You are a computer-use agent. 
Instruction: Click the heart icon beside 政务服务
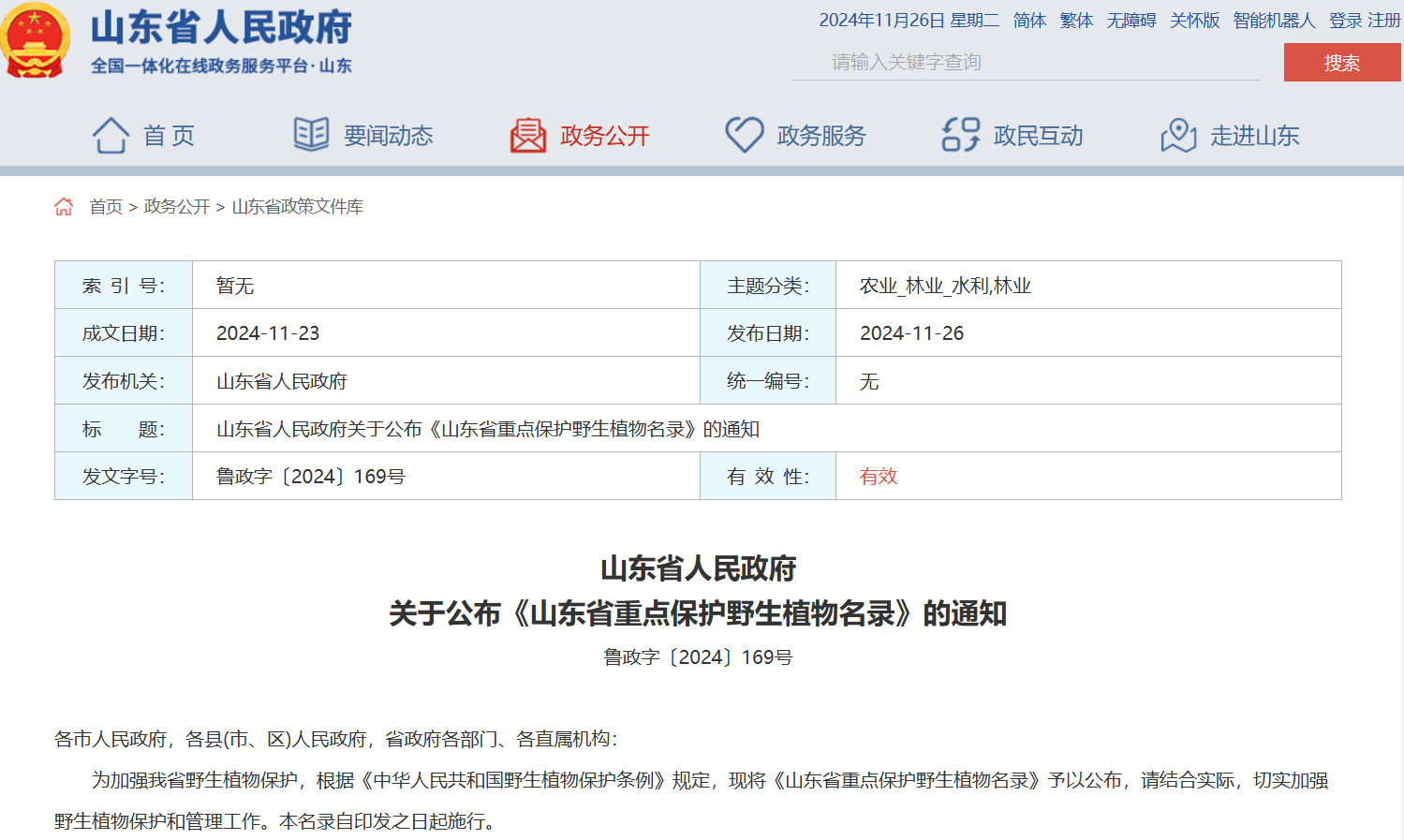(745, 135)
